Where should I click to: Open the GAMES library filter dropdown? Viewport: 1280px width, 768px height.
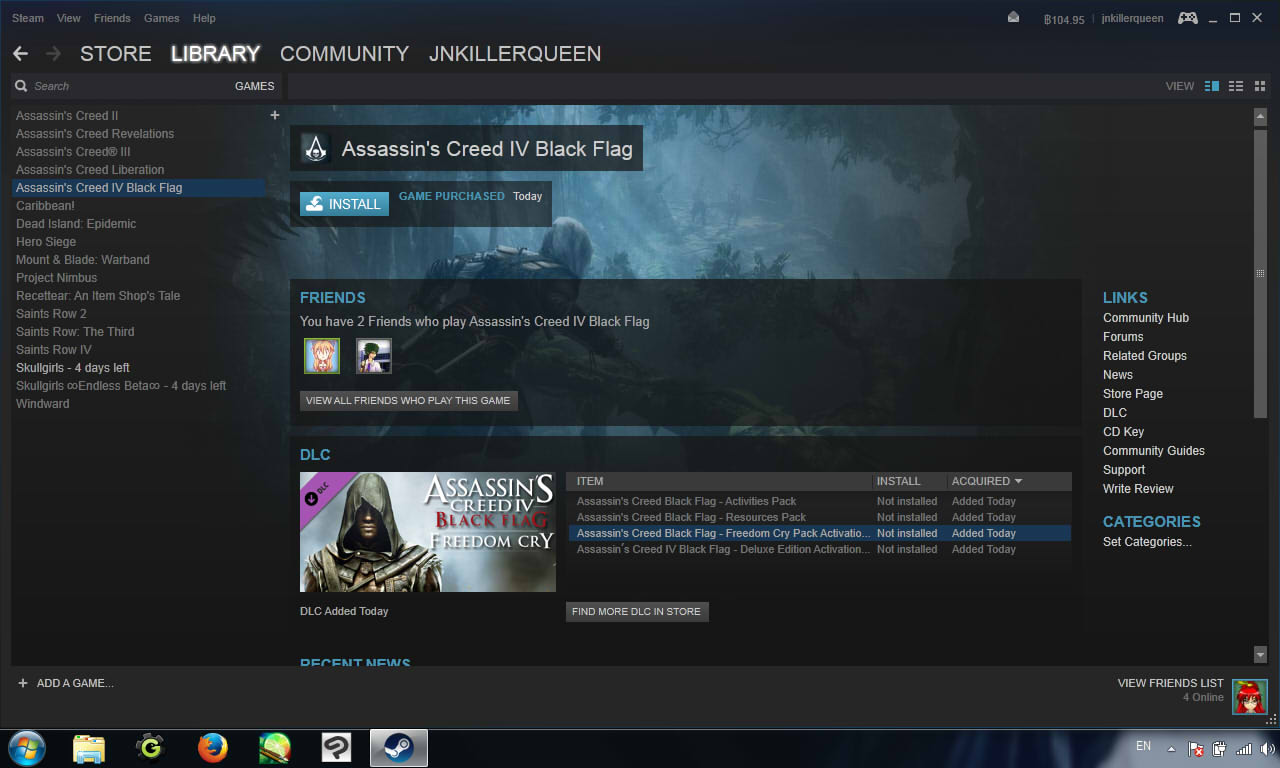[x=254, y=86]
